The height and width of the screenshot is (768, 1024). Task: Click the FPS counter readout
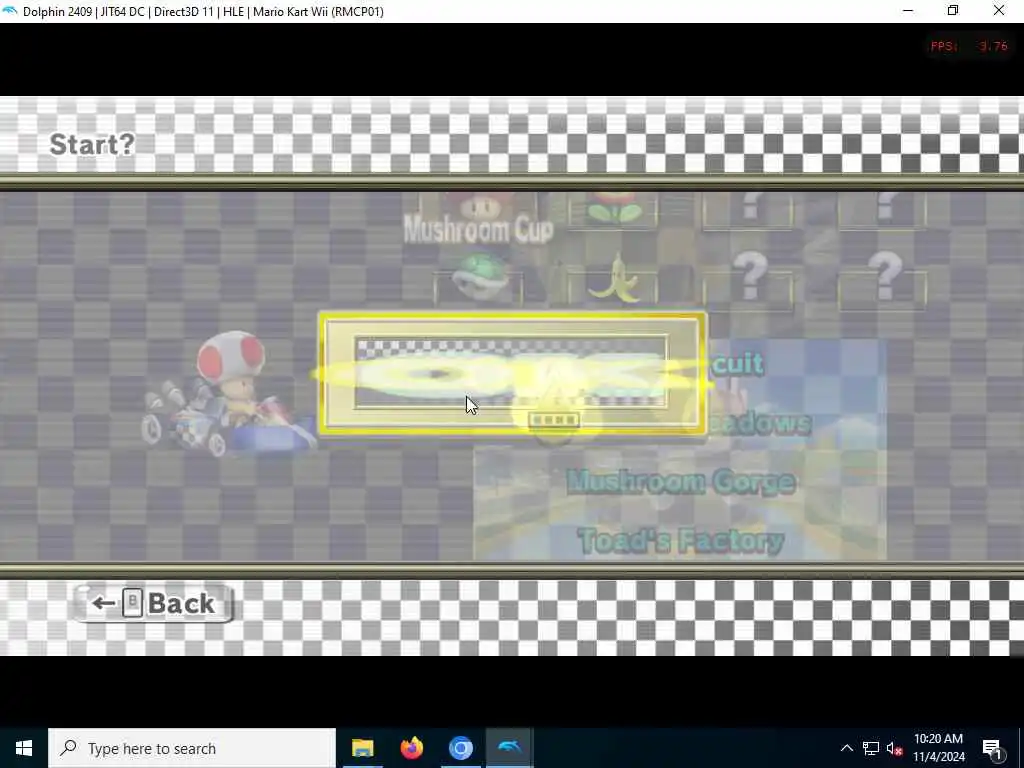point(969,46)
